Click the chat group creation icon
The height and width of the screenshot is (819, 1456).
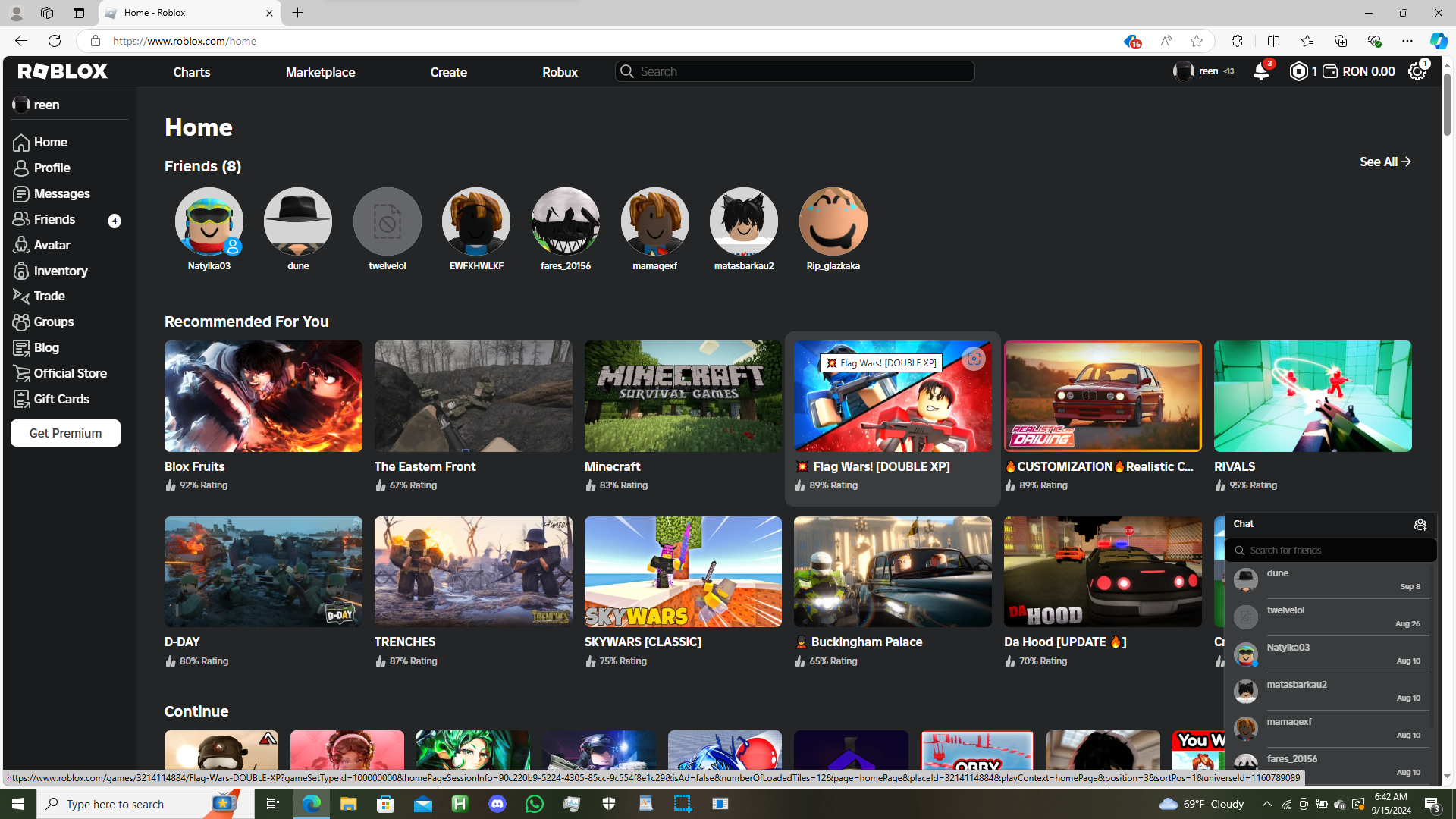[x=1420, y=524]
